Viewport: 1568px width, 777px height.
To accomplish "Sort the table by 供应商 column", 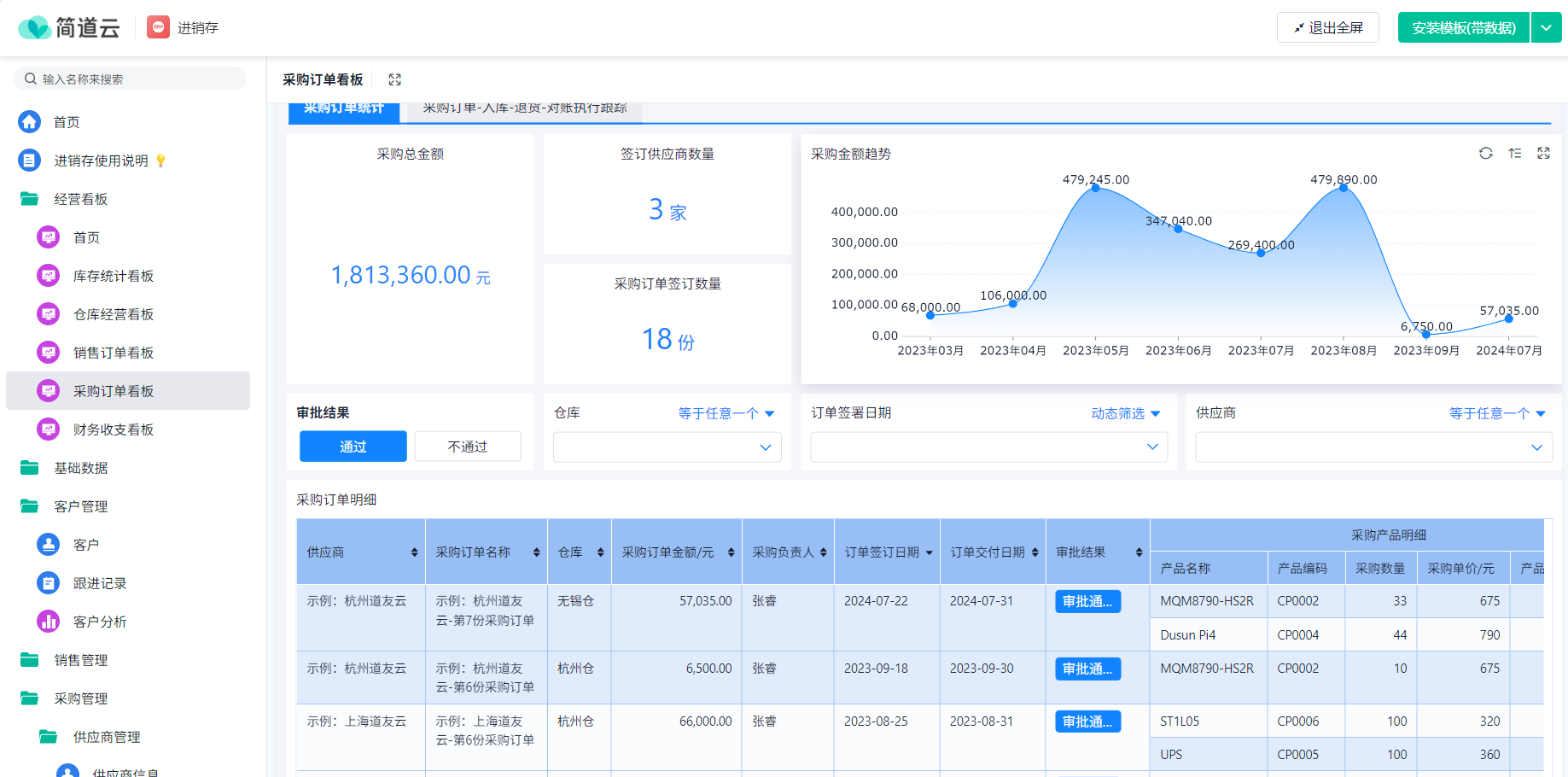I will [415, 552].
